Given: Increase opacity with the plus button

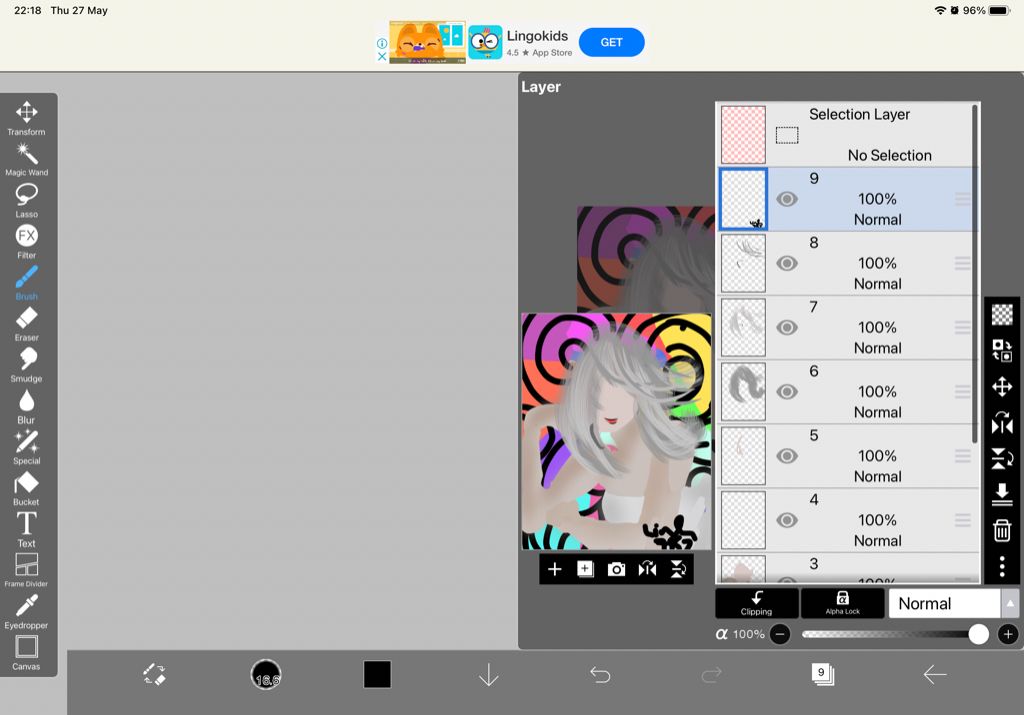Looking at the screenshot, I should pos(1008,634).
